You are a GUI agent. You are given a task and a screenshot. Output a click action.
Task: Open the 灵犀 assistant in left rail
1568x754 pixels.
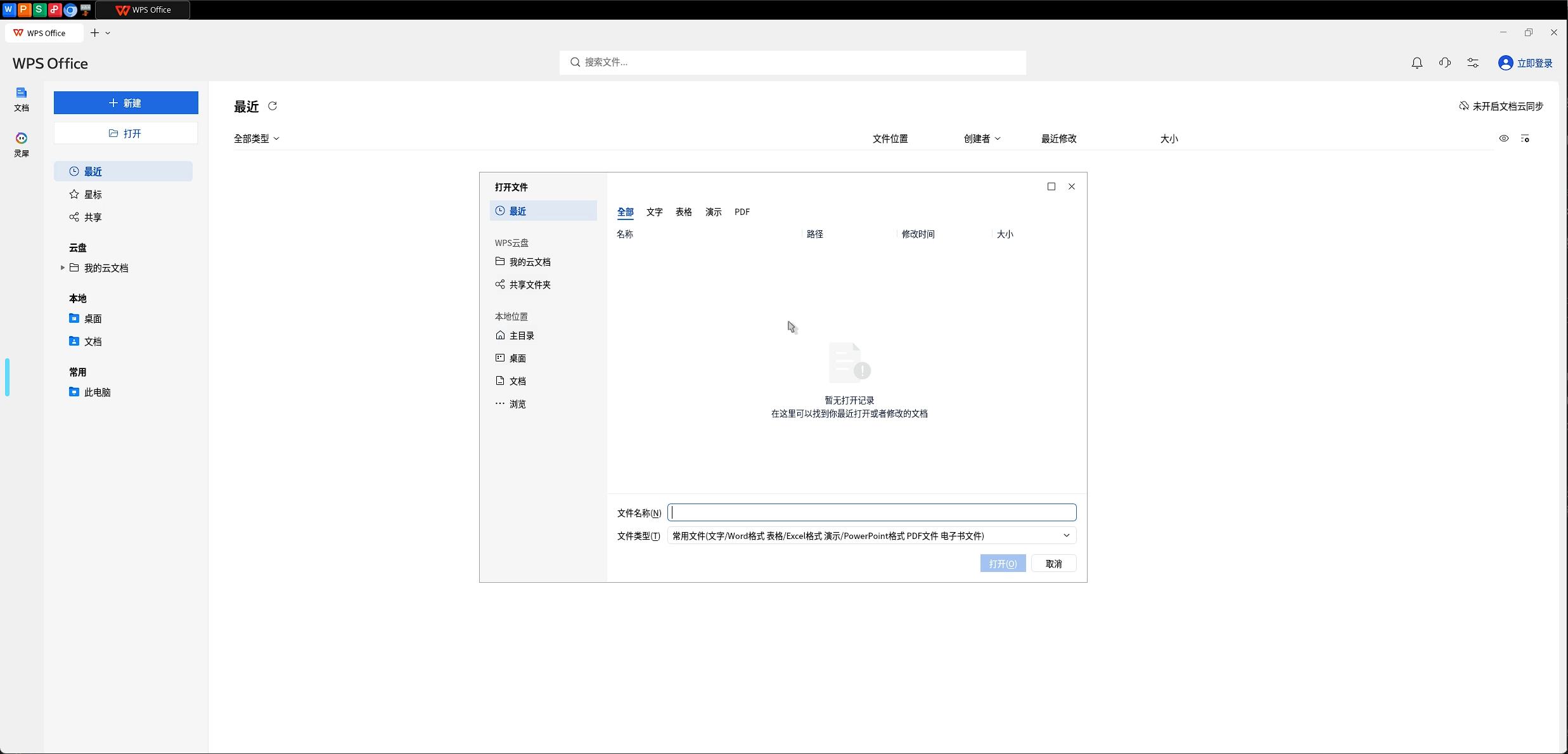[x=22, y=145]
